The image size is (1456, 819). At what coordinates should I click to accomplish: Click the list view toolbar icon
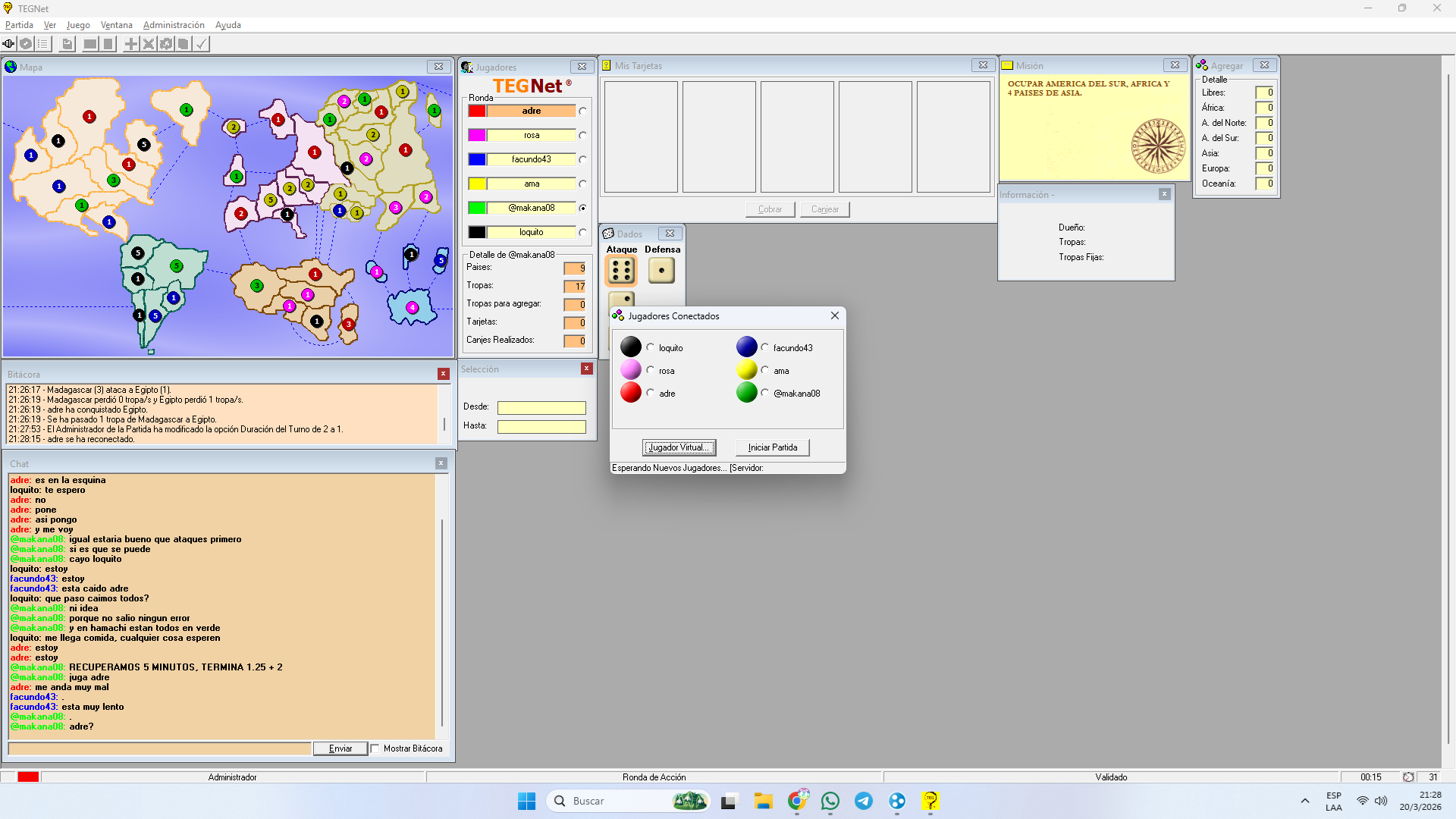point(43,44)
